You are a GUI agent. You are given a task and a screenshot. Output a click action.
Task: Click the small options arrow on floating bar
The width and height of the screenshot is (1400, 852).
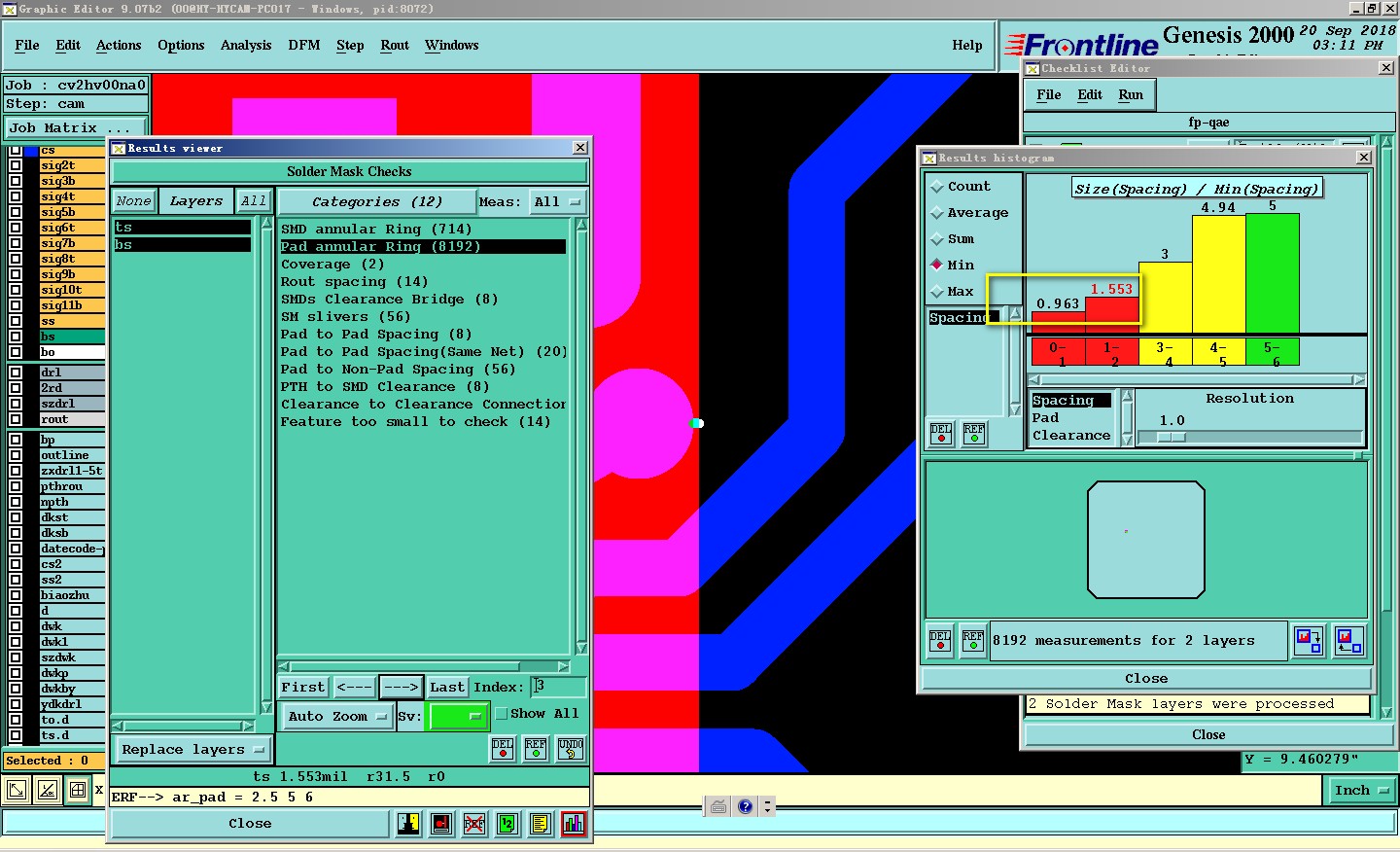pos(768,806)
